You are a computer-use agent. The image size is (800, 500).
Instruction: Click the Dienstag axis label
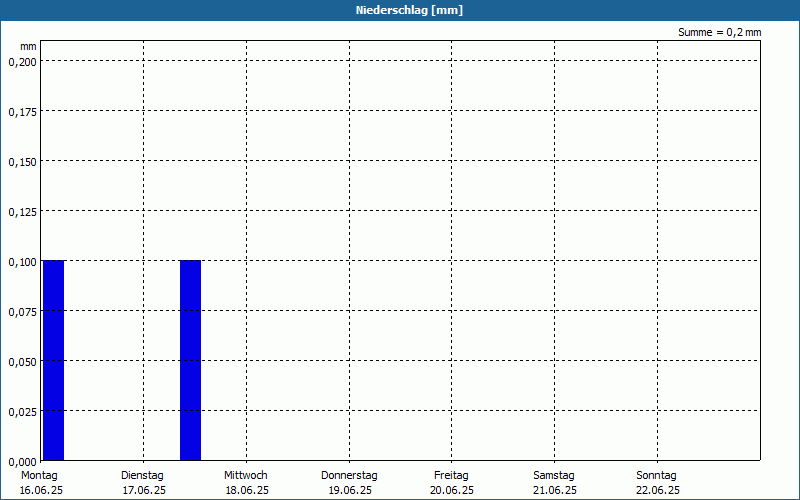click(x=142, y=475)
